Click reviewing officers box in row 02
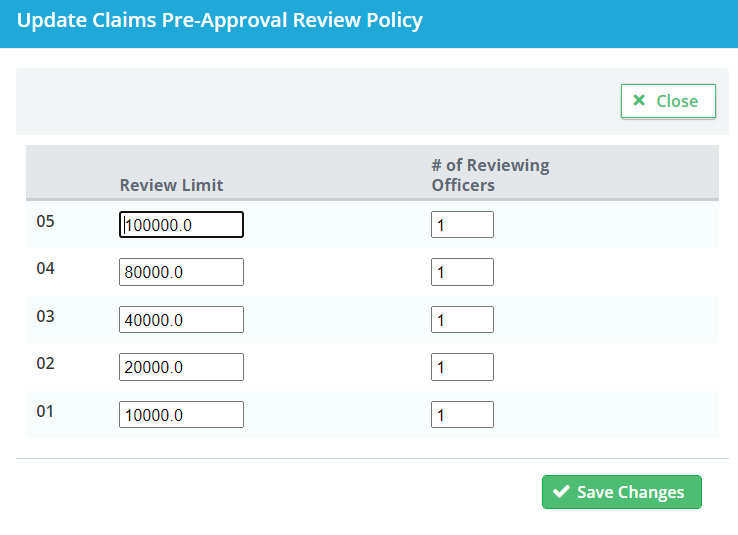Viewport: 738px width, 535px height. click(462, 367)
